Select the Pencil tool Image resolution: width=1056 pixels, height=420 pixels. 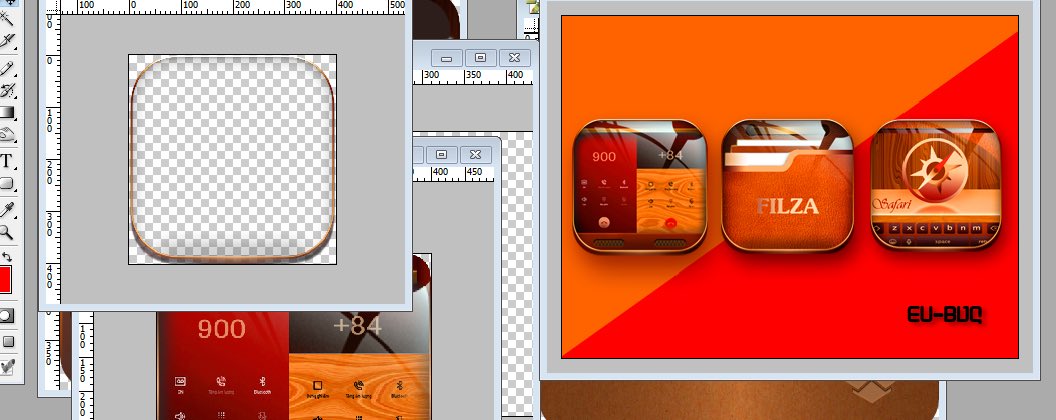click(x=8, y=67)
